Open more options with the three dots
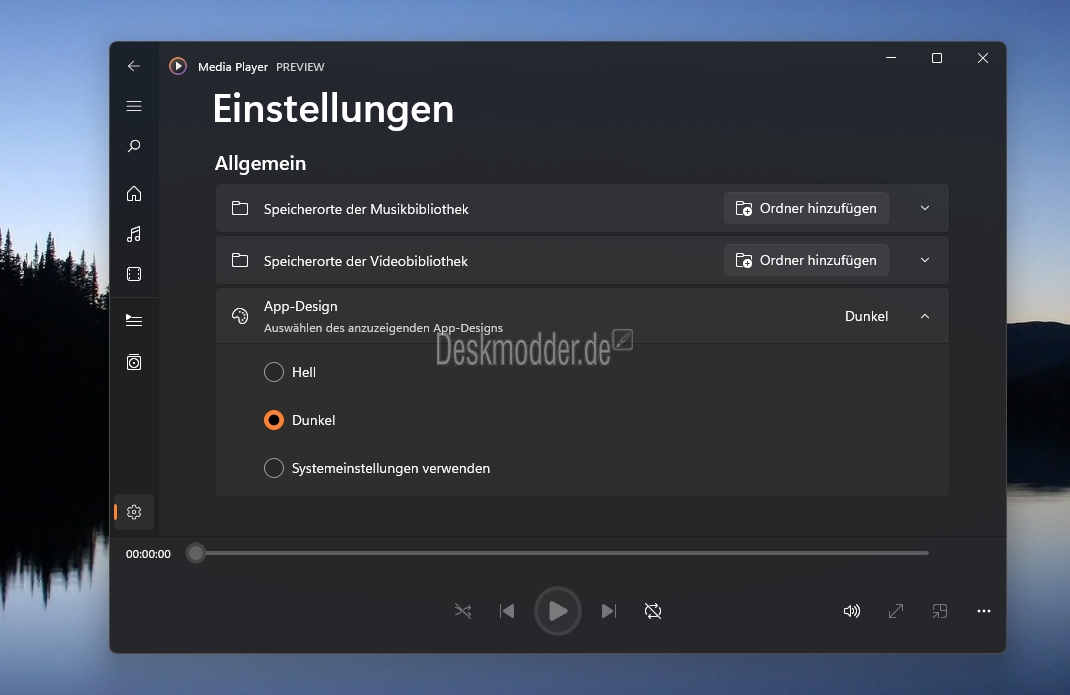Image resolution: width=1070 pixels, height=695 pixels. (x=983, y=611)
